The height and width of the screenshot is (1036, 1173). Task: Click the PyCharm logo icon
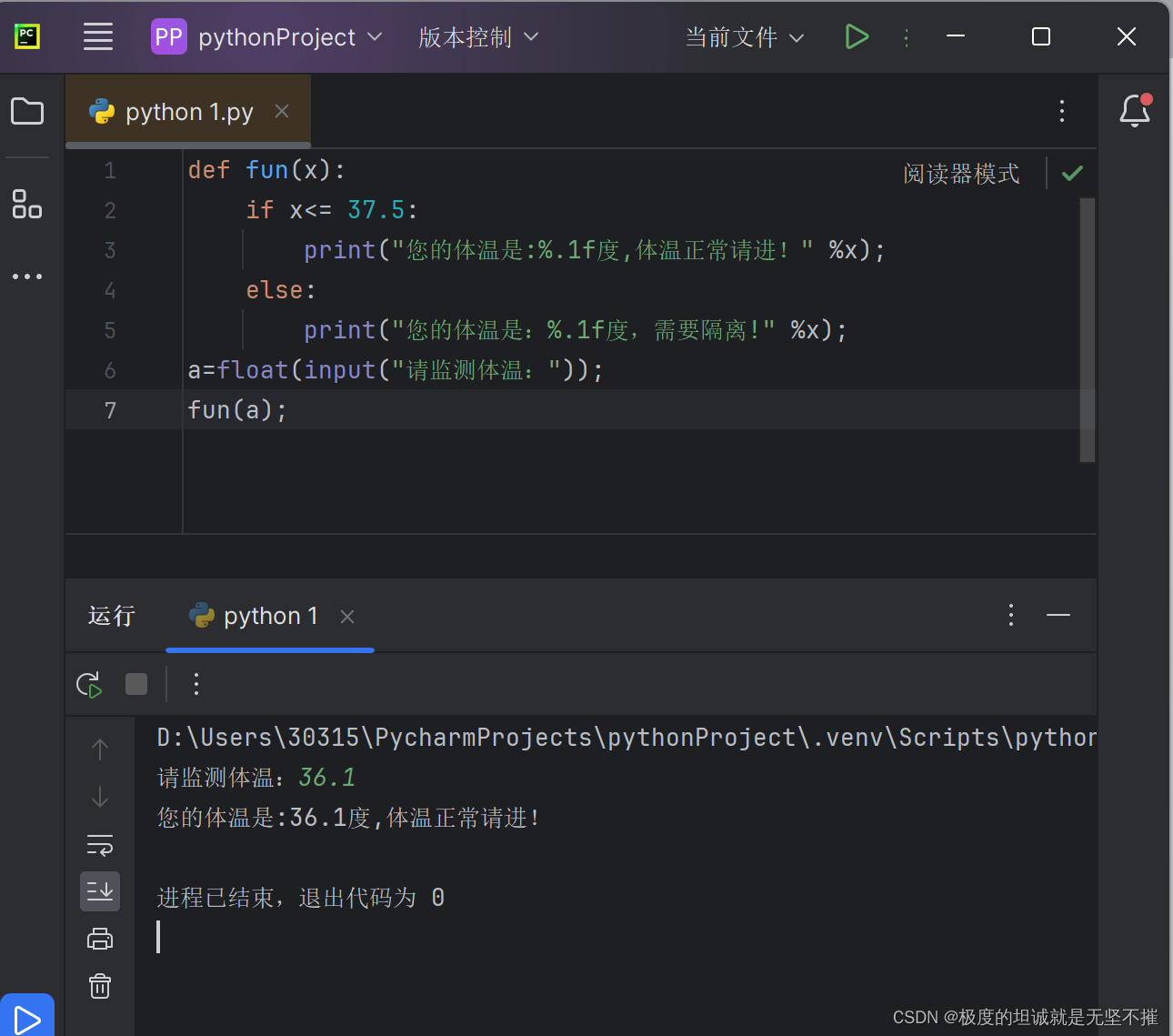(27, 36)
